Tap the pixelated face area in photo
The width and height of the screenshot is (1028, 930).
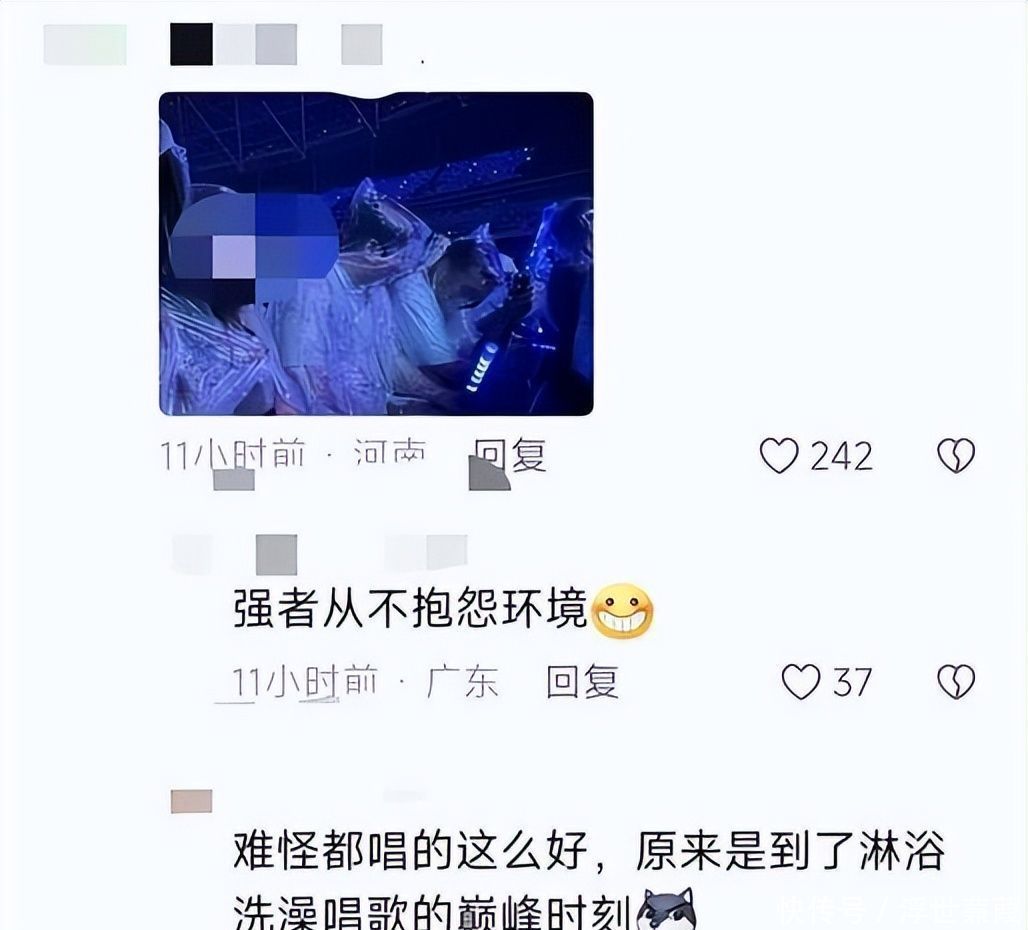(x=254, y=248)
